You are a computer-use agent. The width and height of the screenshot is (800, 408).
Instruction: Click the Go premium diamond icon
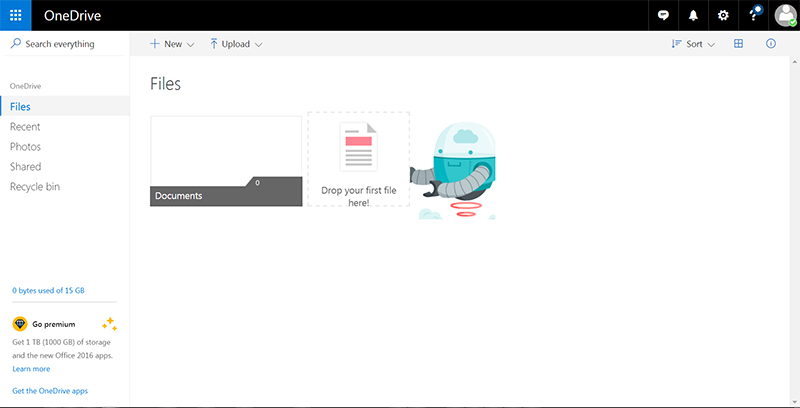(20, 324)
